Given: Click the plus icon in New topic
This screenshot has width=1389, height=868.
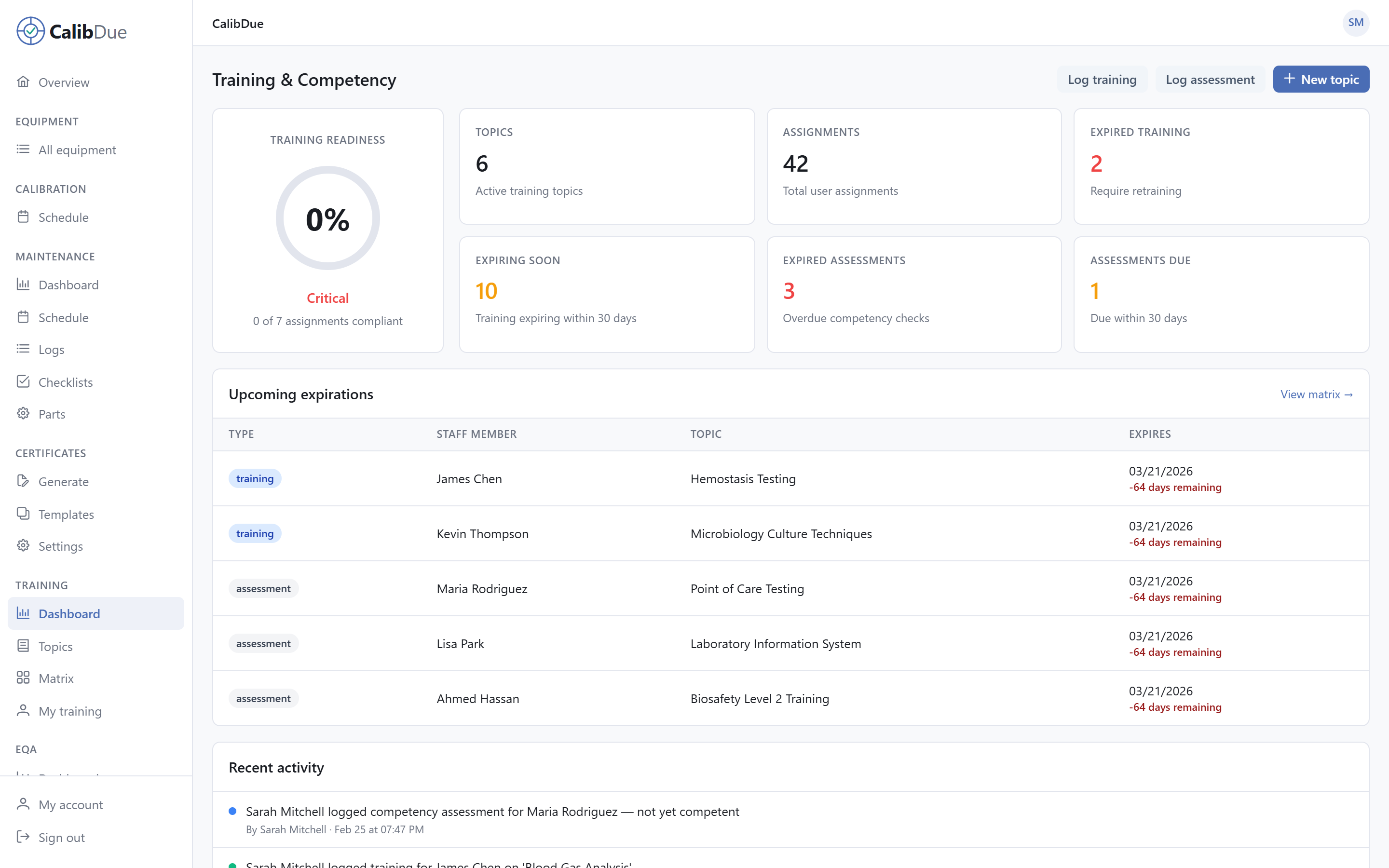Looking at the screenshot, I should point(1289,79).
